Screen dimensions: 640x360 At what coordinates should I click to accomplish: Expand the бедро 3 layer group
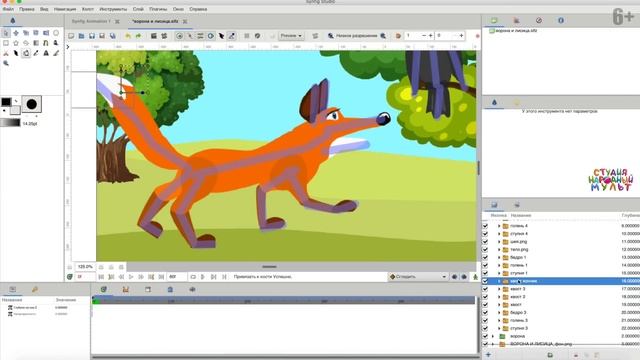click(499, 313)
